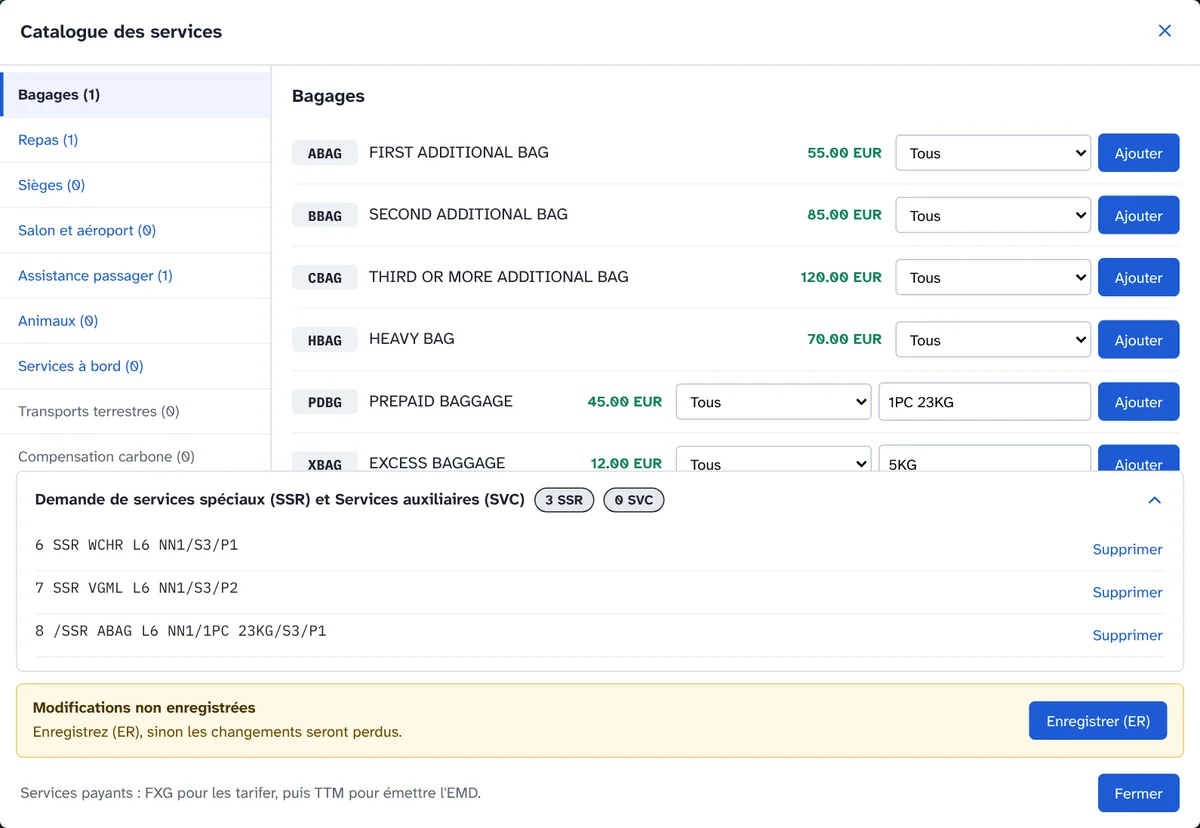Delete the SSR ABAG line

click(1127, 635)
